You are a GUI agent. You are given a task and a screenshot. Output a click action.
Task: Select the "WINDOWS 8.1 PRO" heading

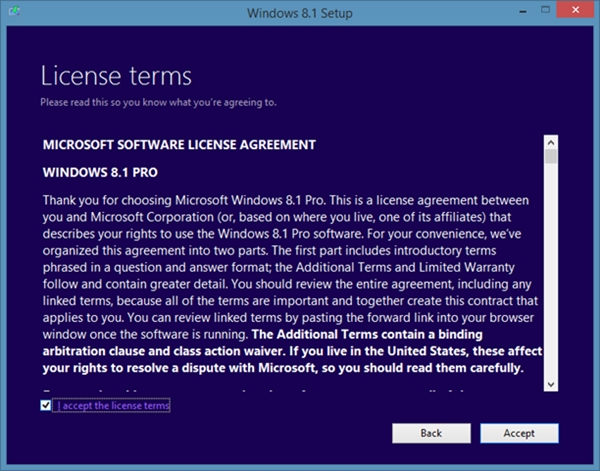coord(99,171)
